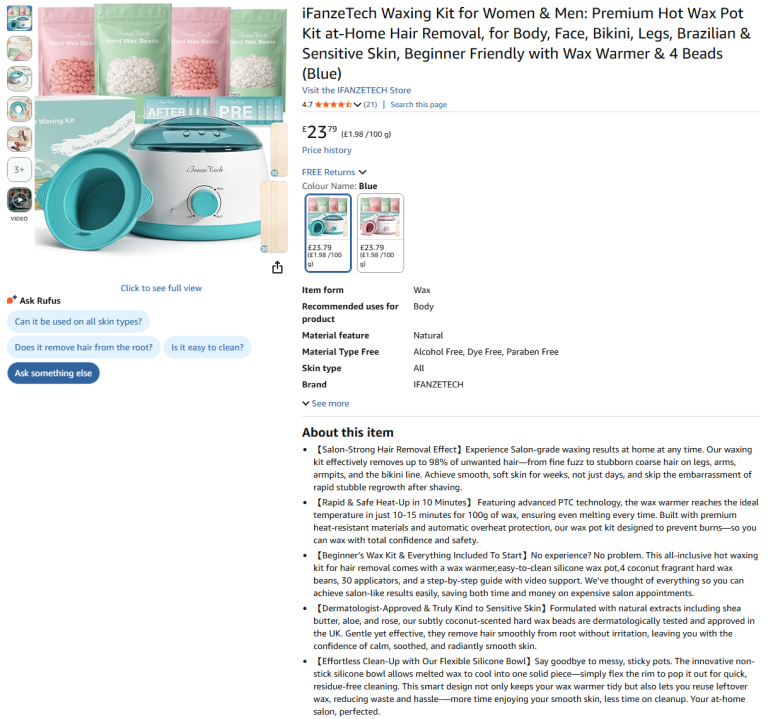Image resolution: width=768 pixels, height=719 pixels.
Task: Open the Price history link
Action: pyautogui.click(x=327, y=150)
